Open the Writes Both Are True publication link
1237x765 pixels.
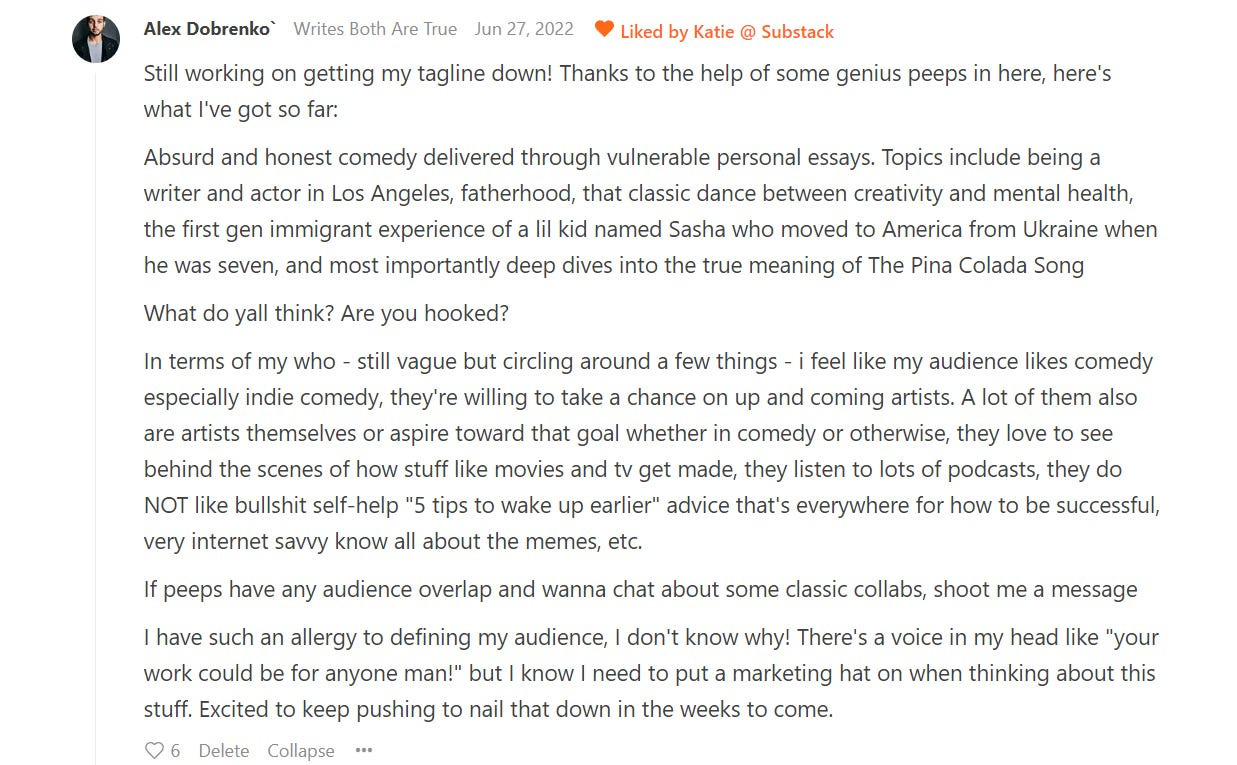tap(375, 29)
